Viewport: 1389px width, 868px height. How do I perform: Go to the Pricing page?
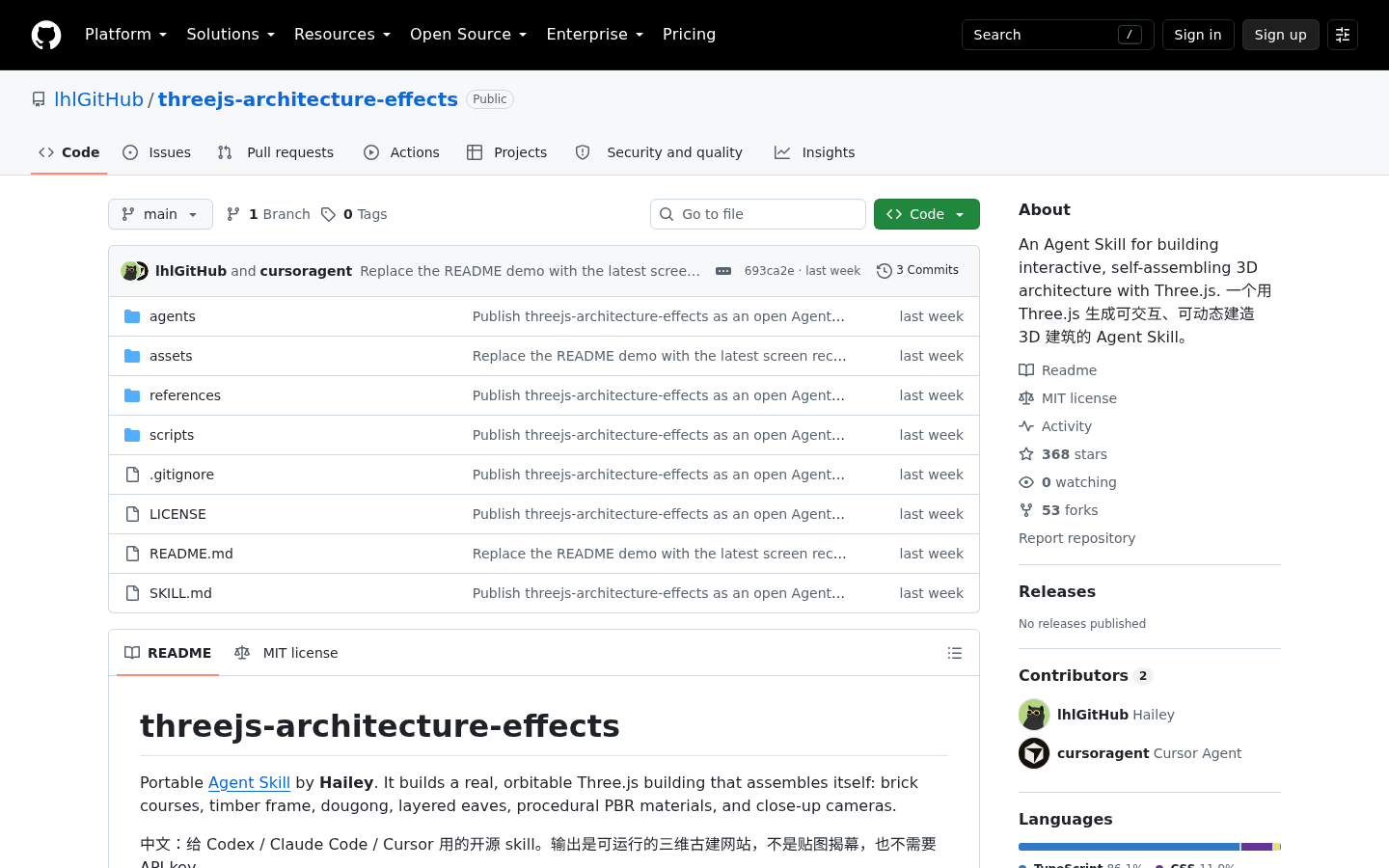coord(689,35)
